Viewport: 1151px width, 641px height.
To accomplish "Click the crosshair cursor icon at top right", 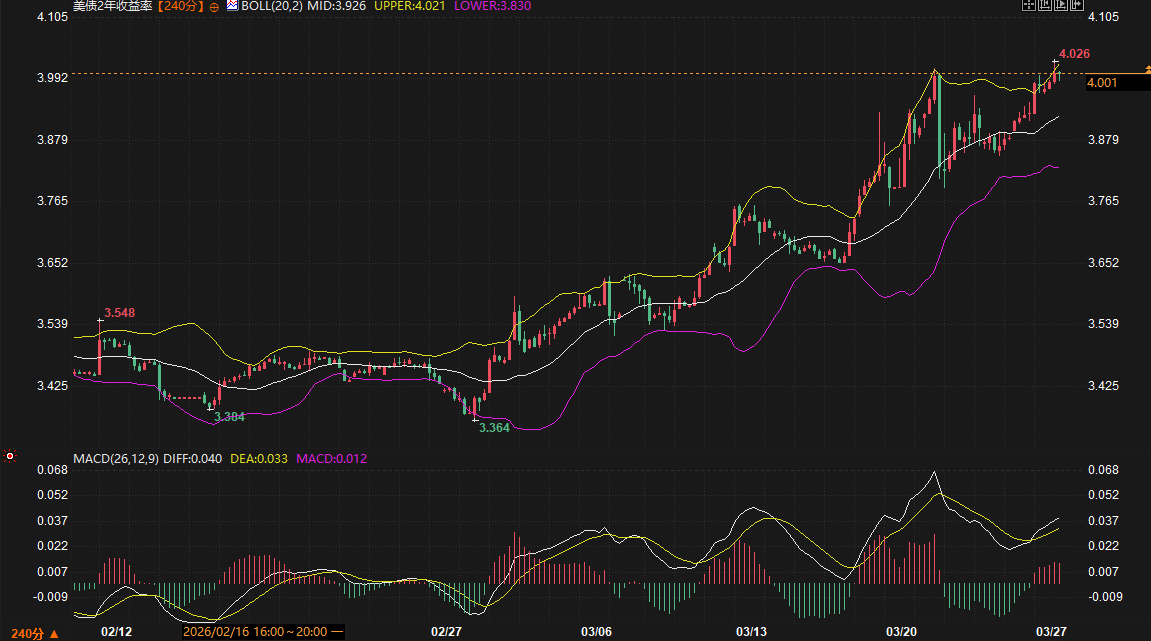I will (x=1027, y=6).
